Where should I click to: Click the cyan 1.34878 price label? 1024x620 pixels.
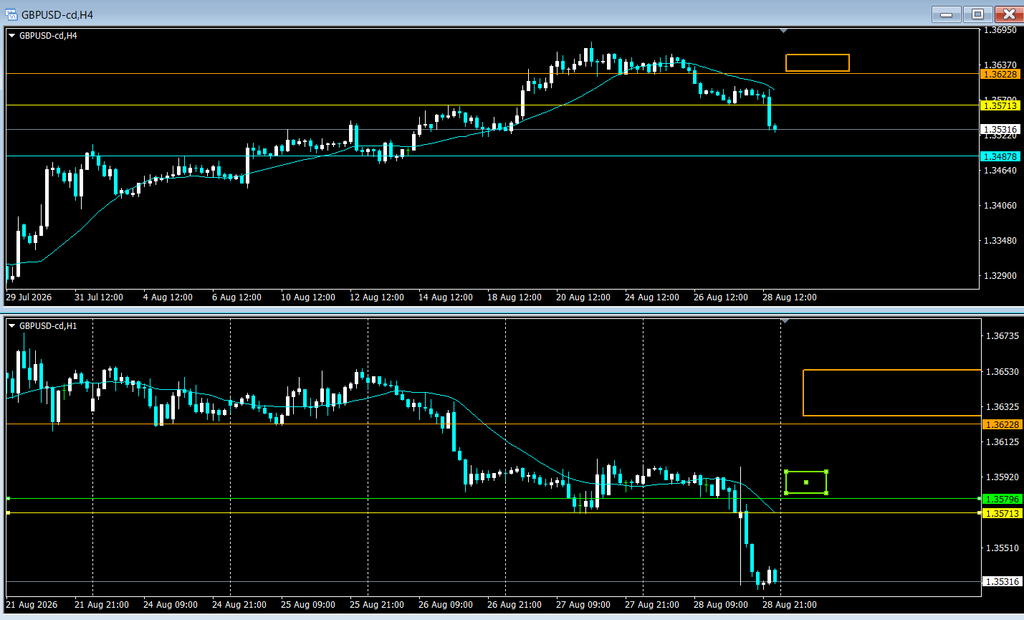pos(1000,157)
